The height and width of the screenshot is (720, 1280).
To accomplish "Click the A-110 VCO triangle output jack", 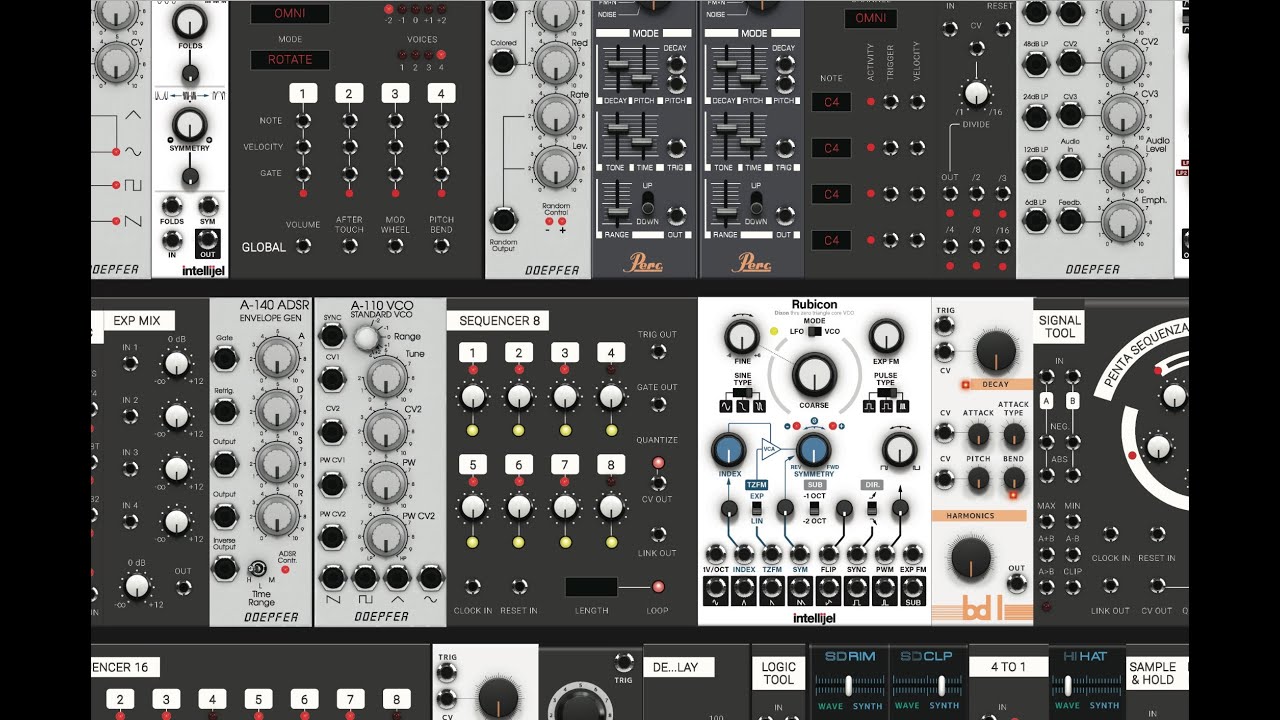I will tap(397, 577).
